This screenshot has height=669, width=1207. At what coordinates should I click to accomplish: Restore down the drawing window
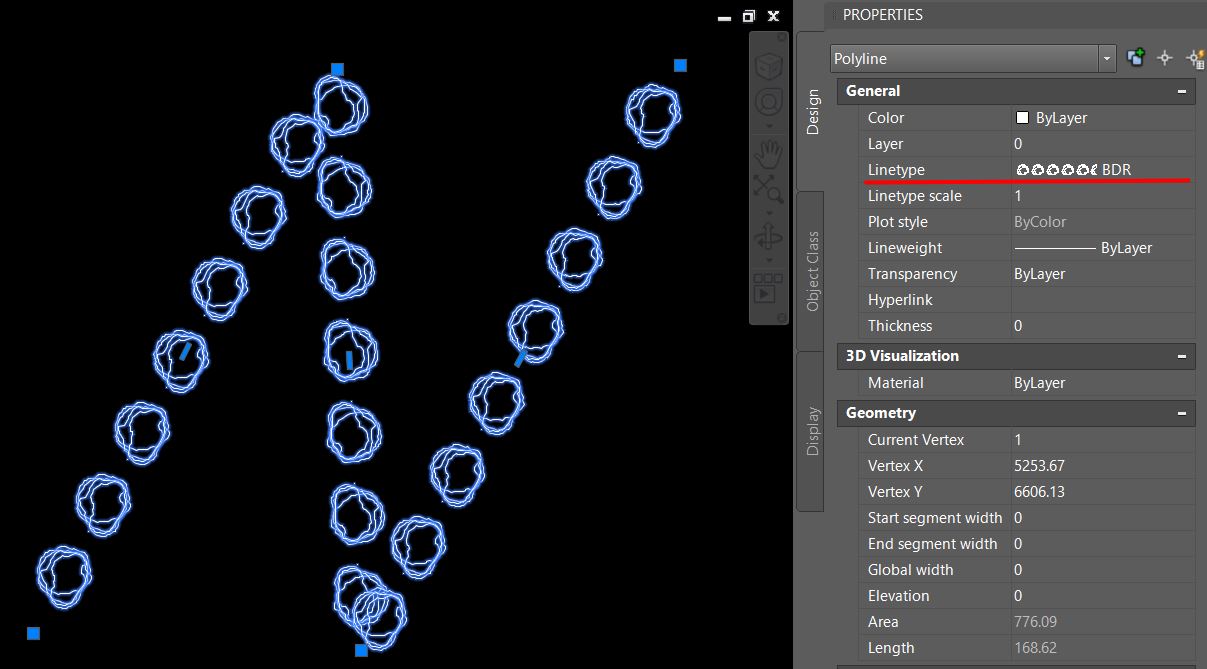pos(748,16)
